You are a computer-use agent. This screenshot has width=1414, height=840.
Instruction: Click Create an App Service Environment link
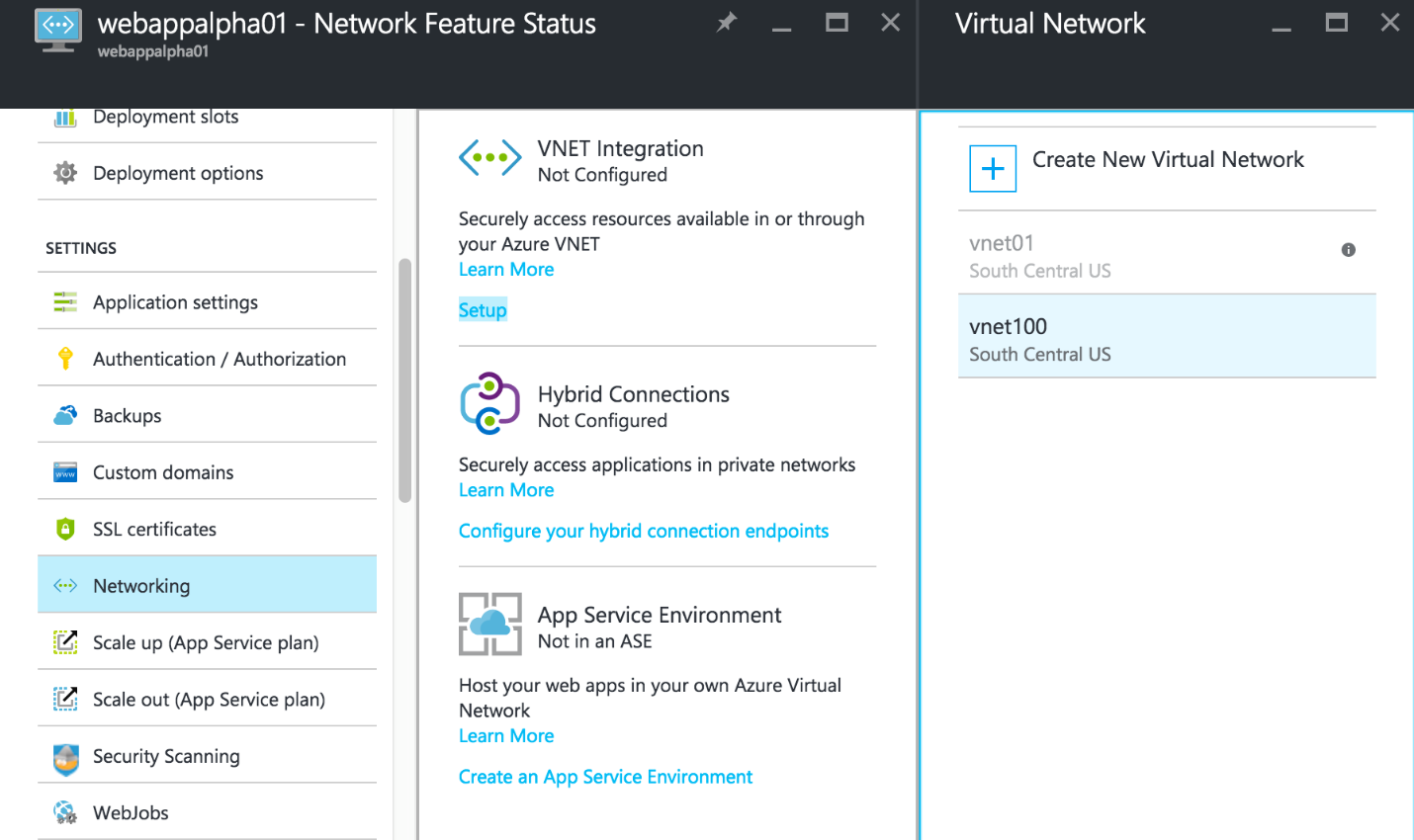point(605,777)
